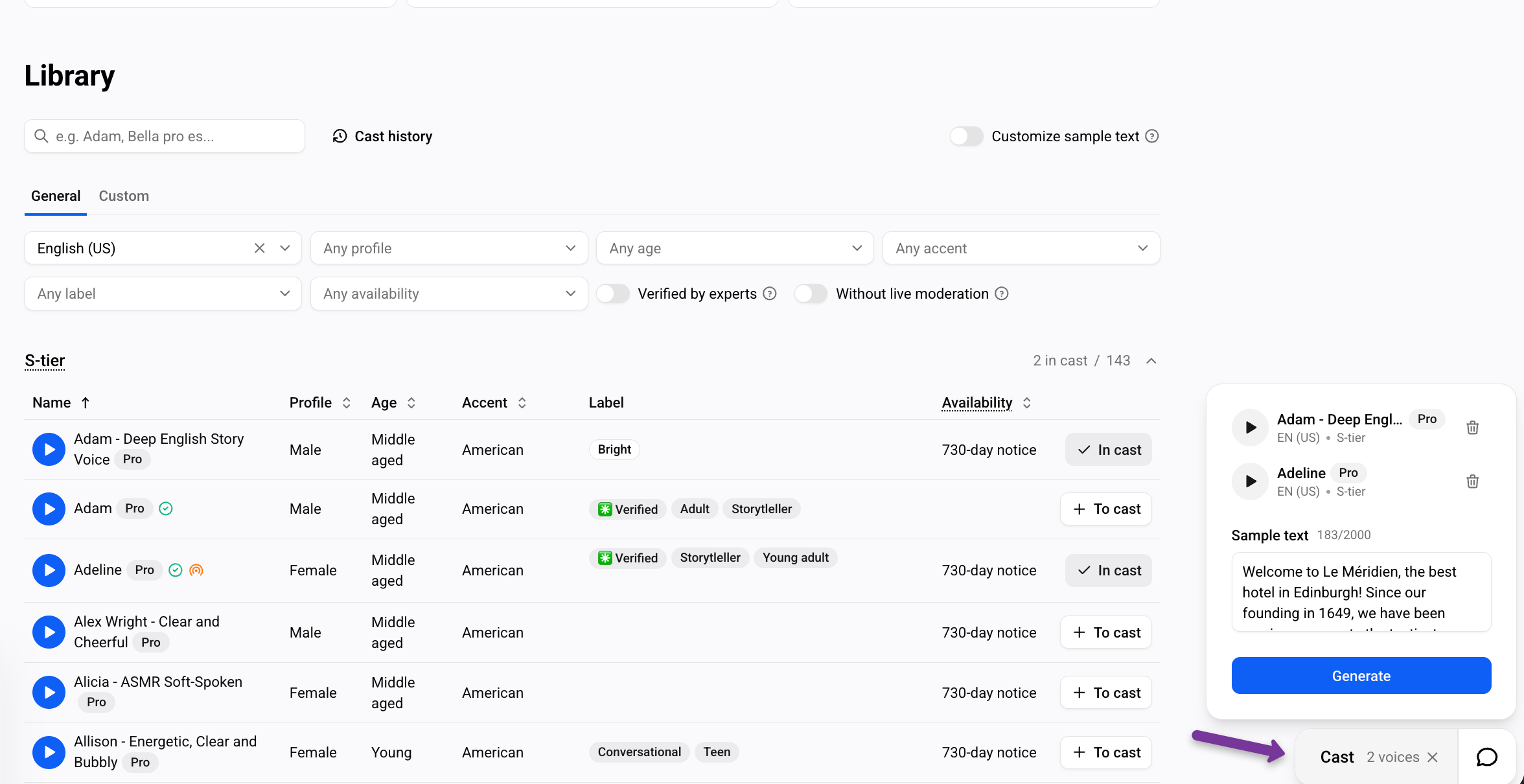Click the S-tier heading

(45, 360)
